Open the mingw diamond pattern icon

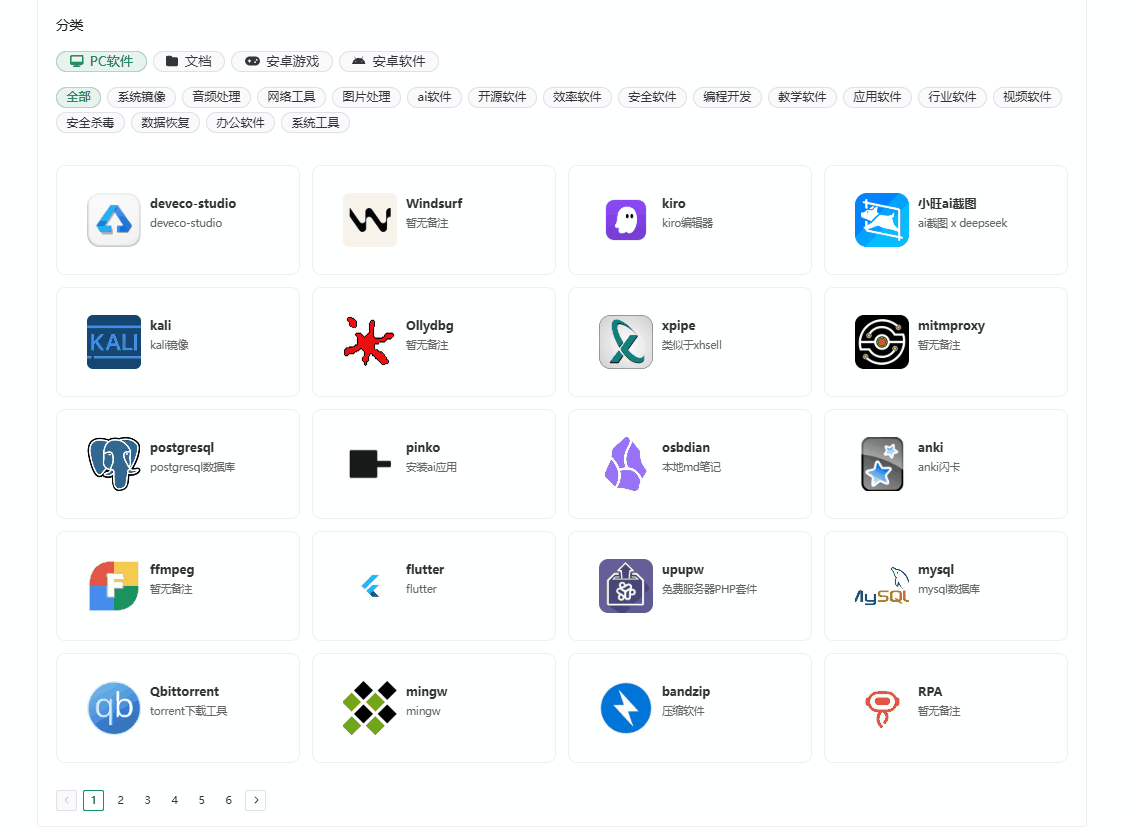click(370, 708)
